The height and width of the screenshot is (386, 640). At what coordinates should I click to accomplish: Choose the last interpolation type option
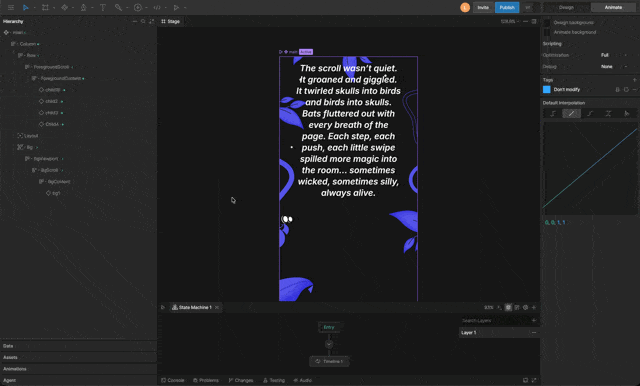627,113
